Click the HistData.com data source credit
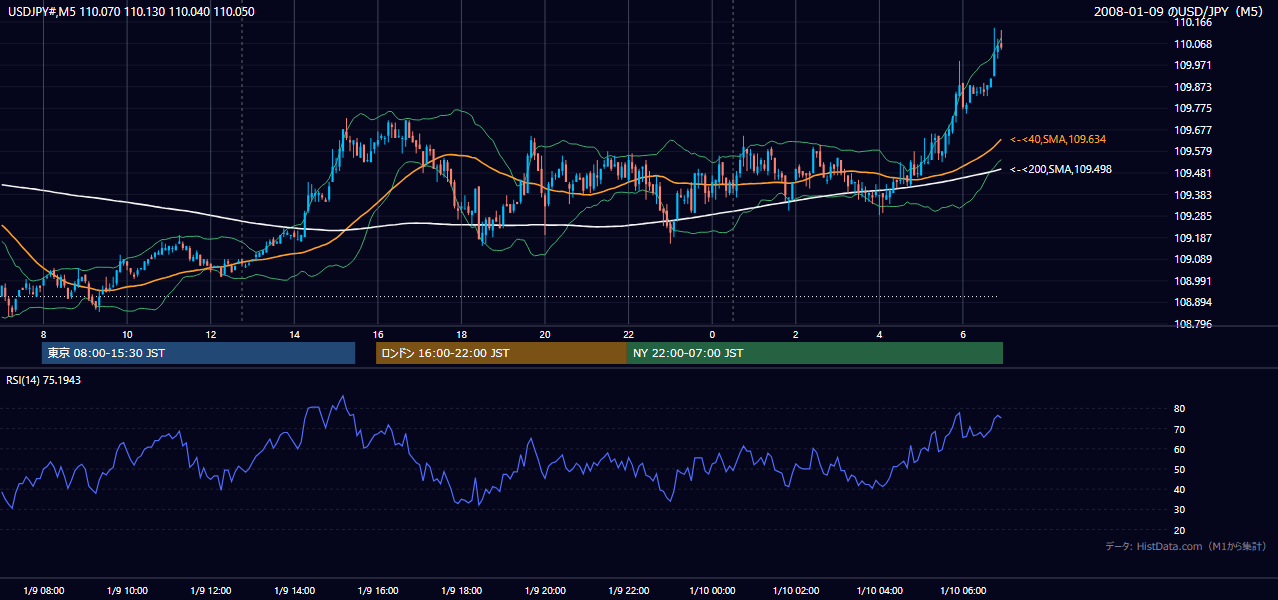This screenshot has height=600, width=1278. 1186,546
